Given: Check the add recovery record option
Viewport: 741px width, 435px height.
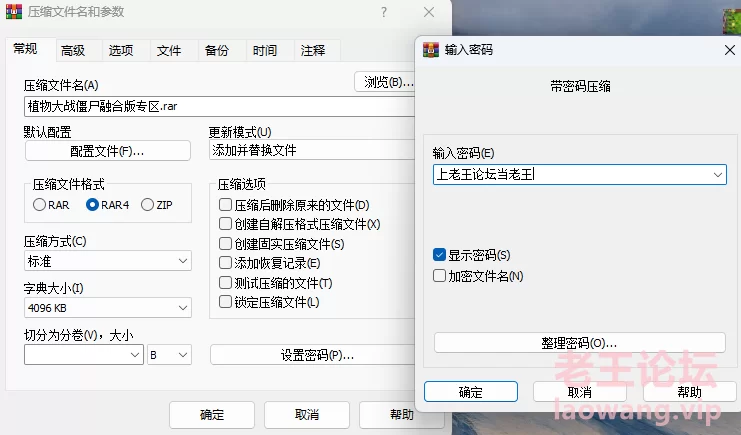Looking at the screenshot, I should [225, 262].
